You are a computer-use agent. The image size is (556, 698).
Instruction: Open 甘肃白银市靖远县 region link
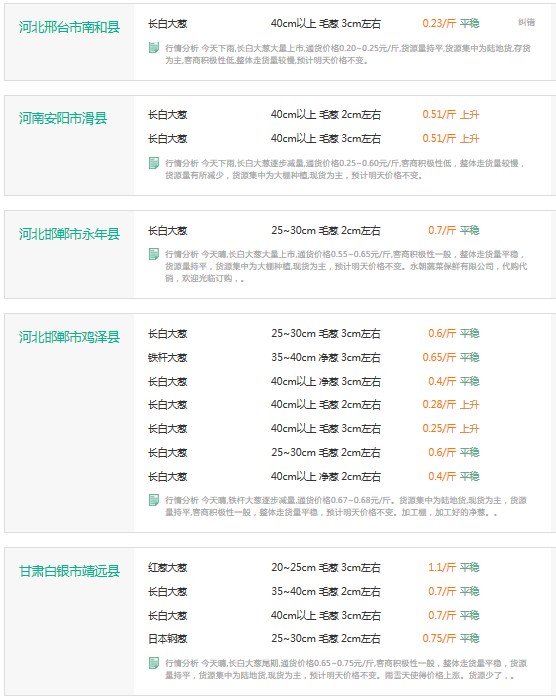(69, 571)
